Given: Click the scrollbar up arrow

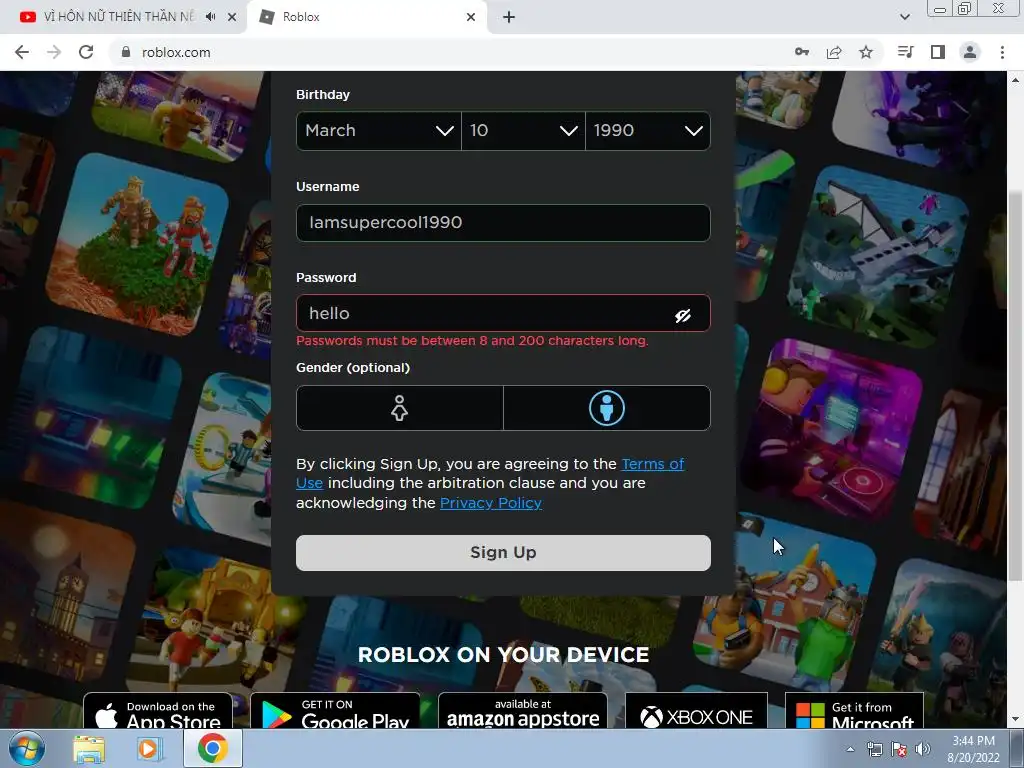Looking at the screenshot, I should [1015, 80].
